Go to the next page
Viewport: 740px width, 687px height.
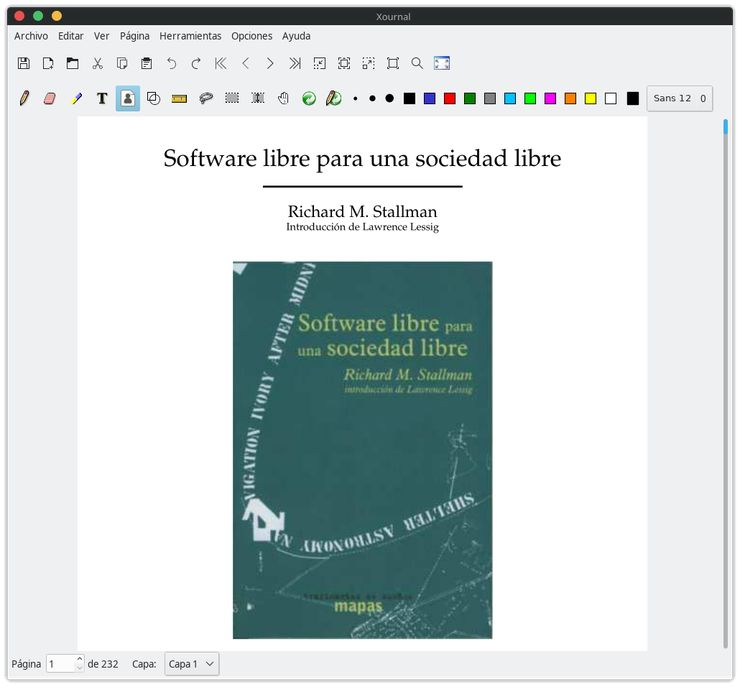(x=270, y=63)
